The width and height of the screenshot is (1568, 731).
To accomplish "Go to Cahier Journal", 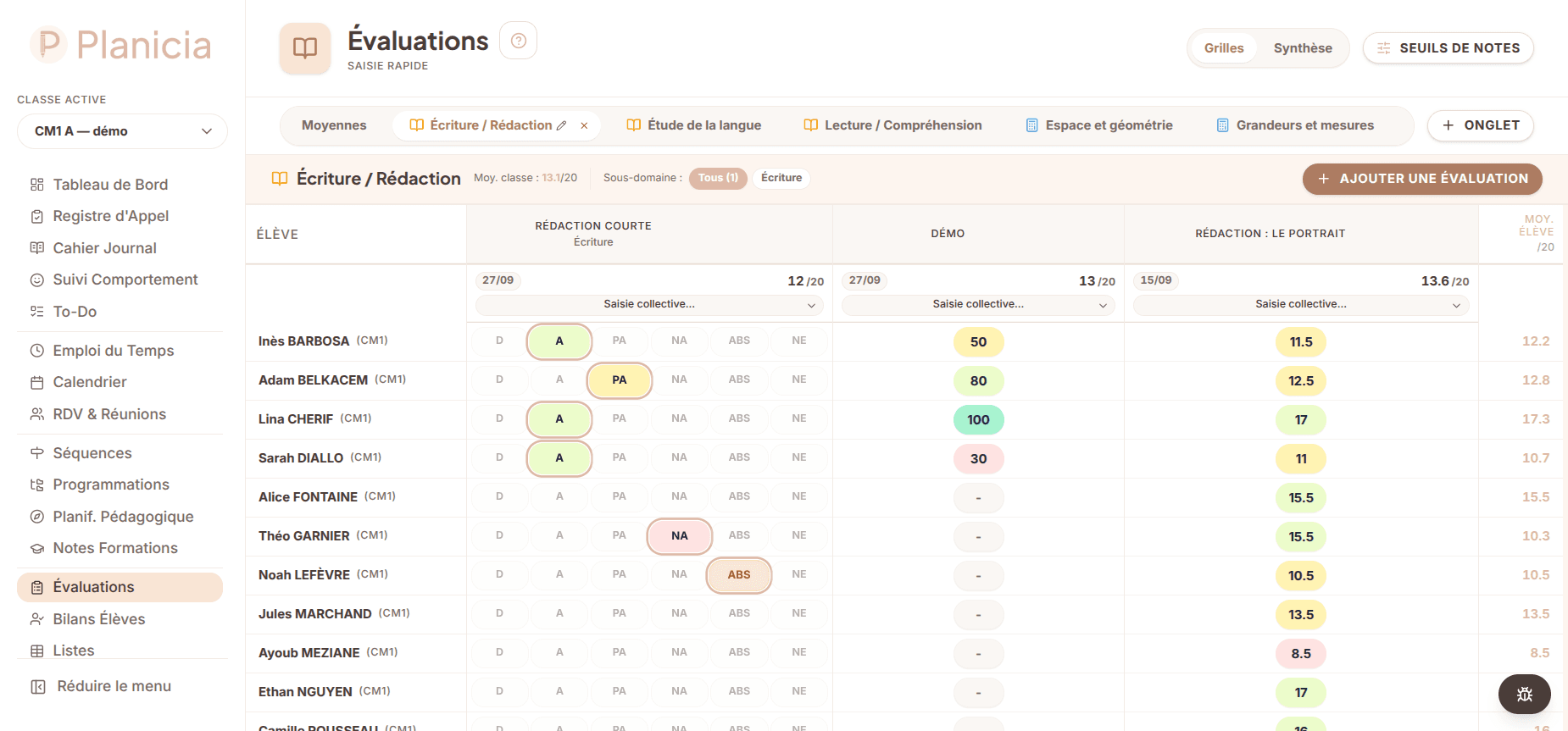I will [120, 248].
